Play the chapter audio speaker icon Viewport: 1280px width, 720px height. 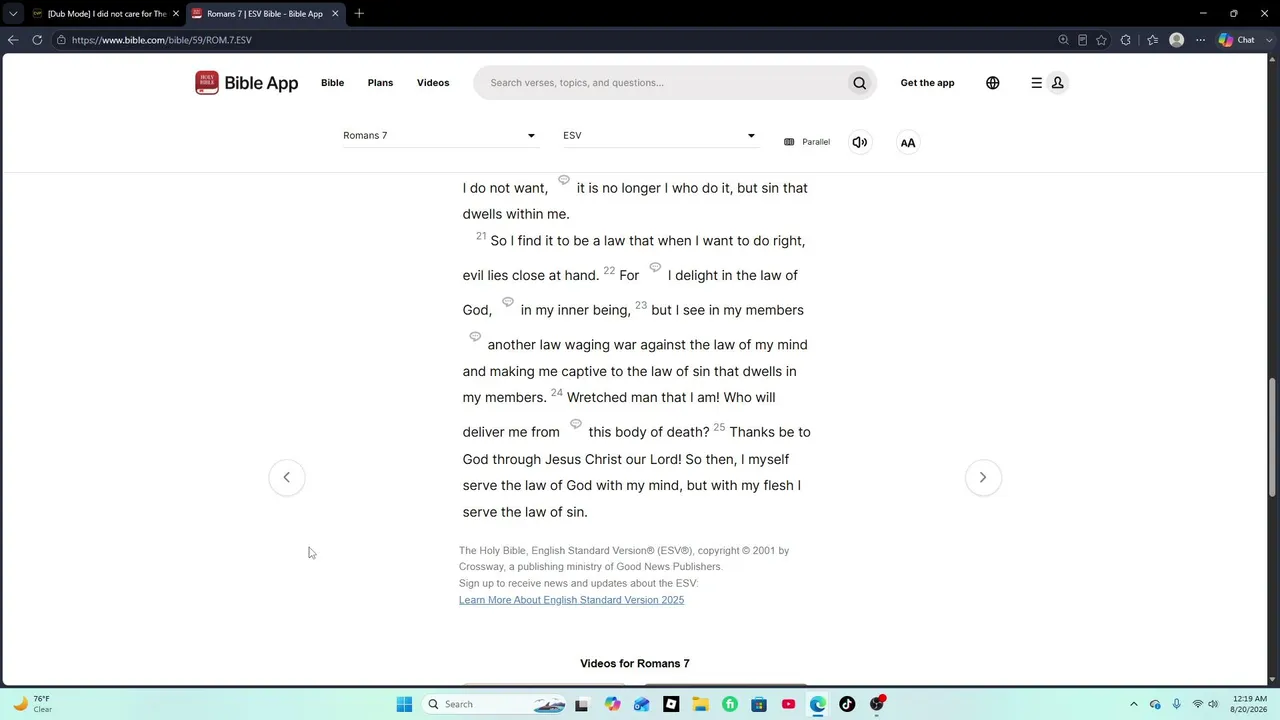[x=859, y=142]
